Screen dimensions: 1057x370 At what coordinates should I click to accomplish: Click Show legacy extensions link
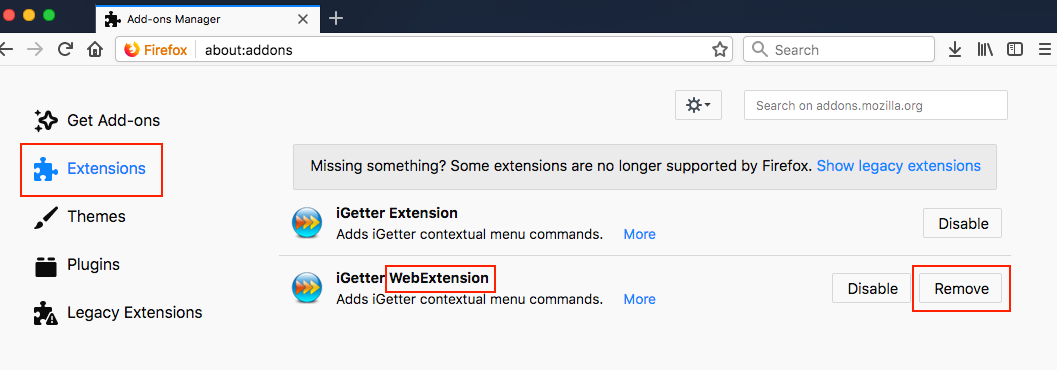coord(899,166)
